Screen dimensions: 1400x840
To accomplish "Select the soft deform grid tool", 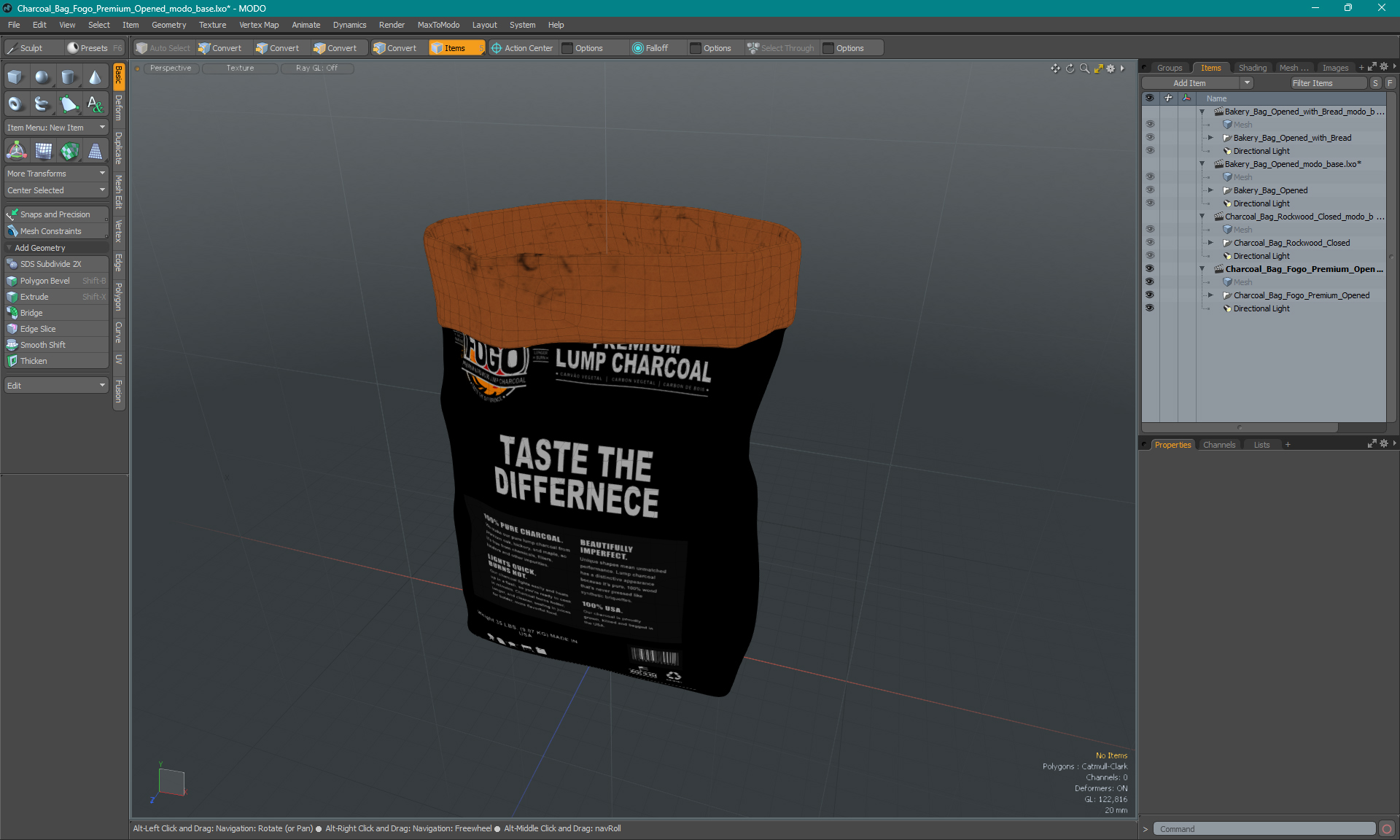I will [43, 151].
